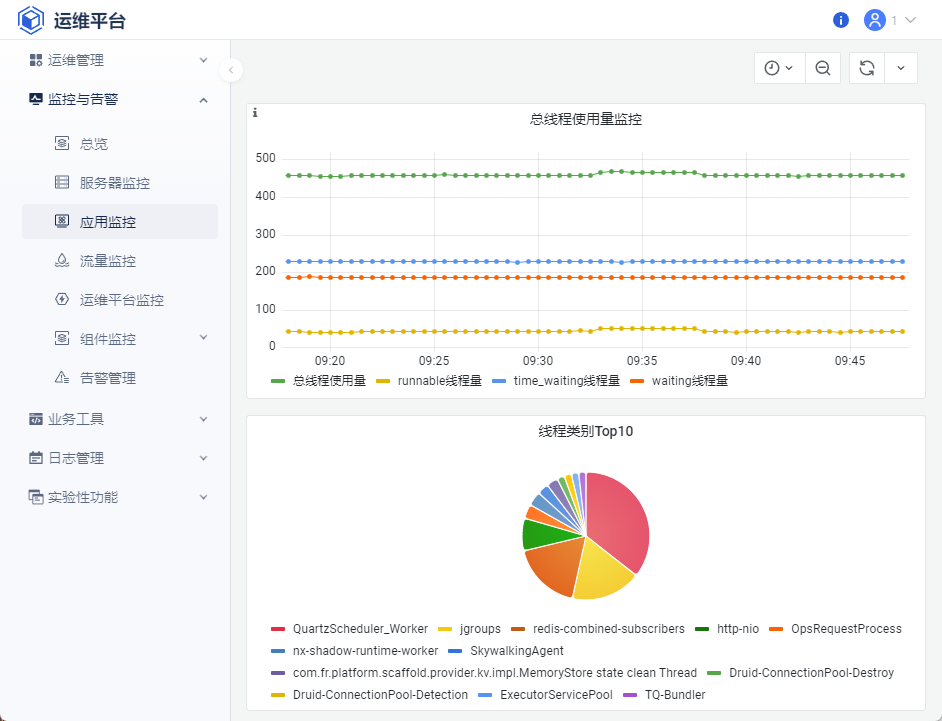This screenshot has height=721, width=942.
Task: Click the refresh dashboard icon
Action: click(867, 68)
